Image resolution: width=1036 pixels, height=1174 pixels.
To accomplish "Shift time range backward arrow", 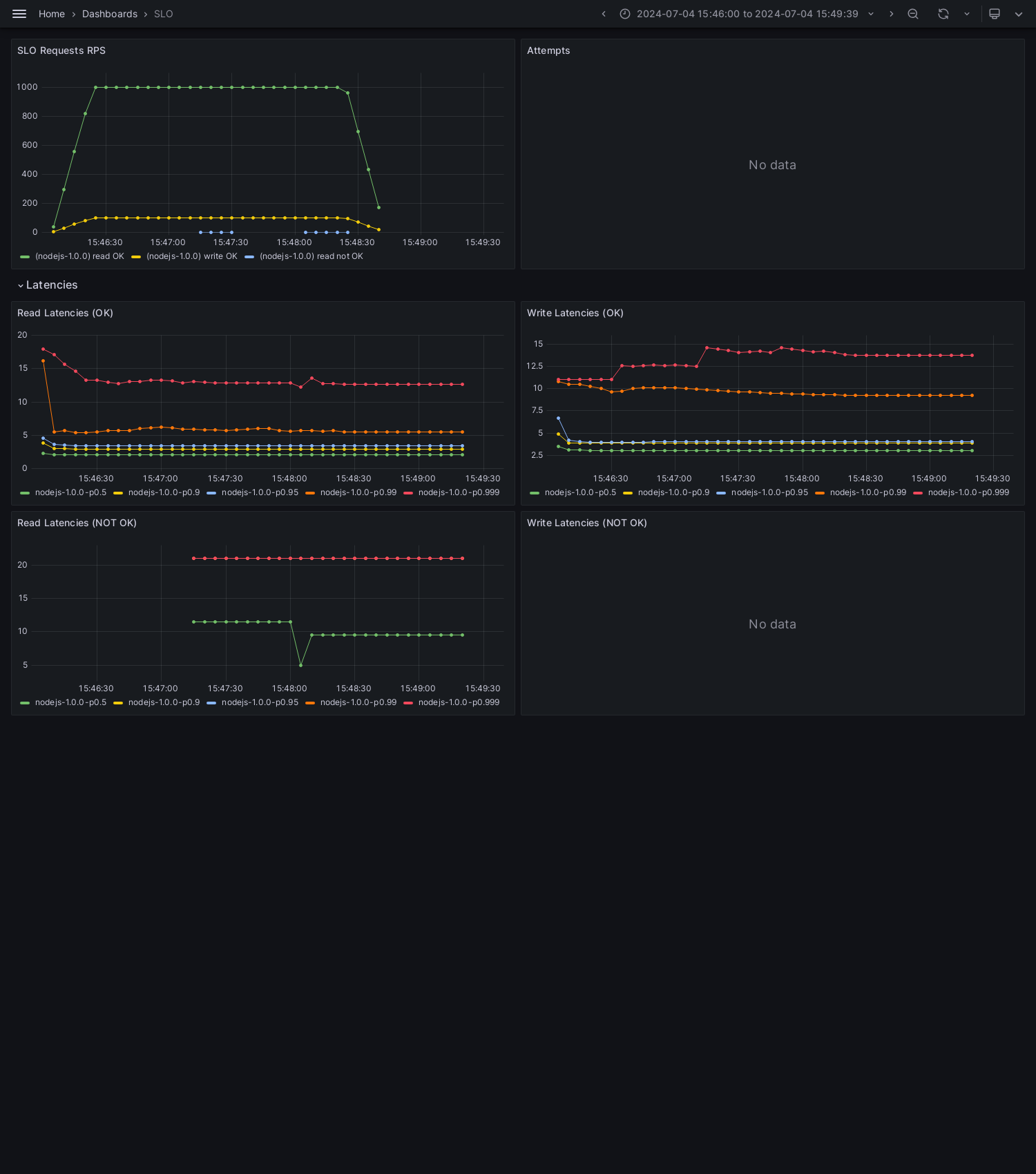I will (604, 14).
